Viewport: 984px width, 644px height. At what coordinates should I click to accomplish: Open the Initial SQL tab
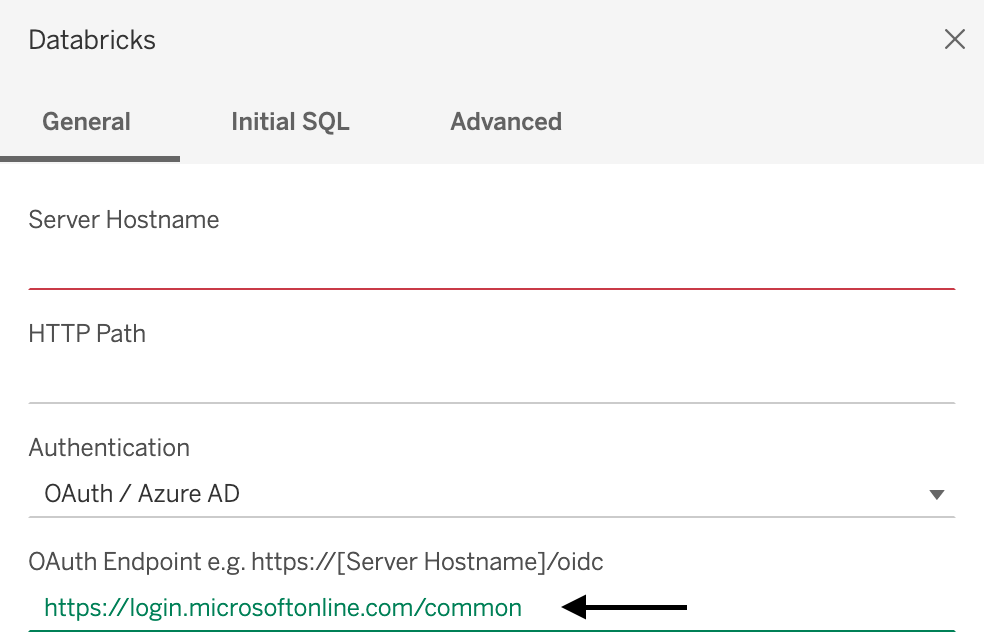point(290,122)
